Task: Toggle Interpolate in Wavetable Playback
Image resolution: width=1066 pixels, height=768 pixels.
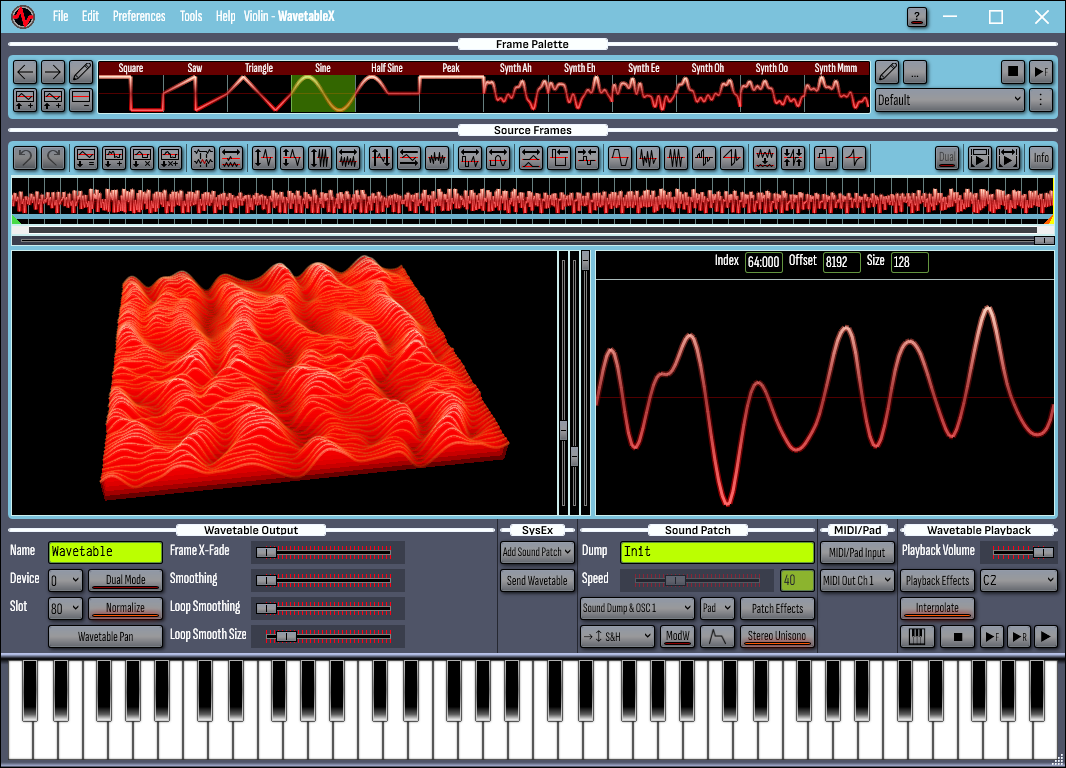Action: click(x=937, y=608)
